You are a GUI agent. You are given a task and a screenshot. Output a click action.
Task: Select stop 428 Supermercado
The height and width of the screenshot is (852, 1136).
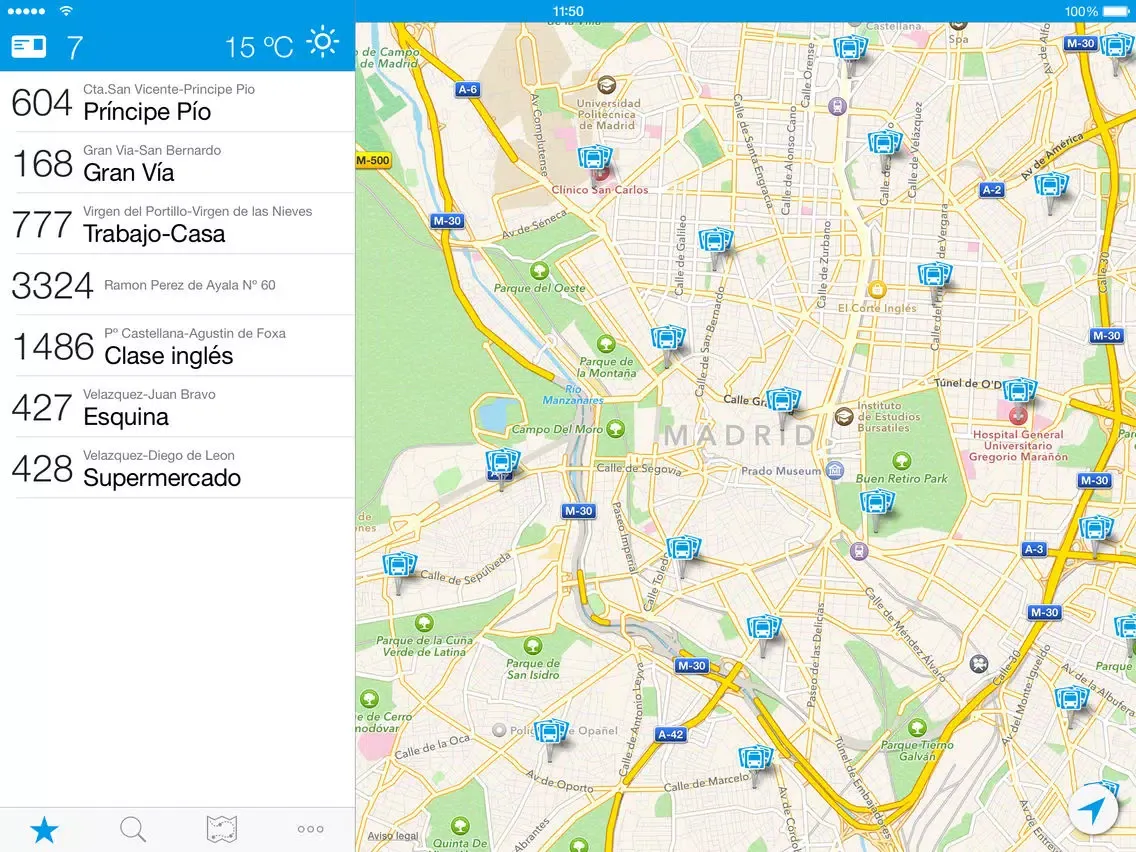click(x=177, y=468)
